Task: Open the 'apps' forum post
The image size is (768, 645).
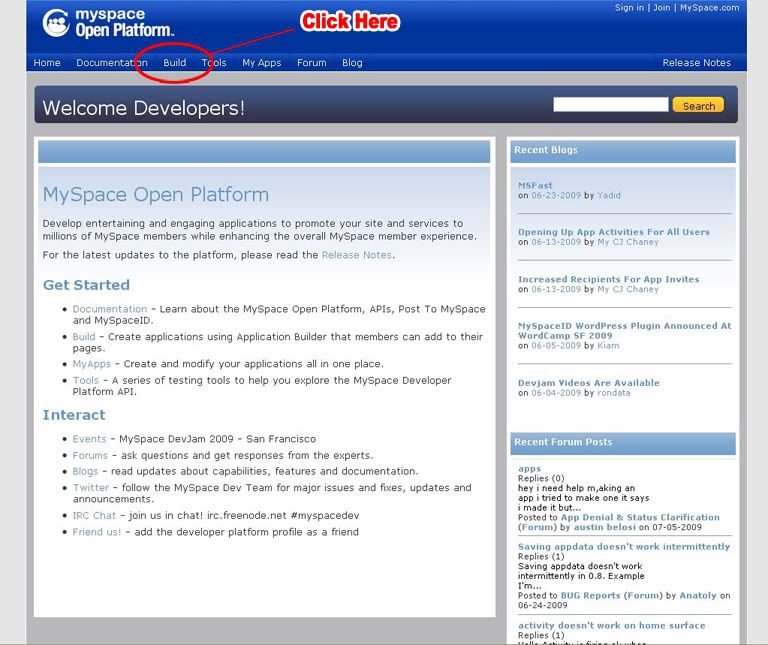Action: [529, 469]
